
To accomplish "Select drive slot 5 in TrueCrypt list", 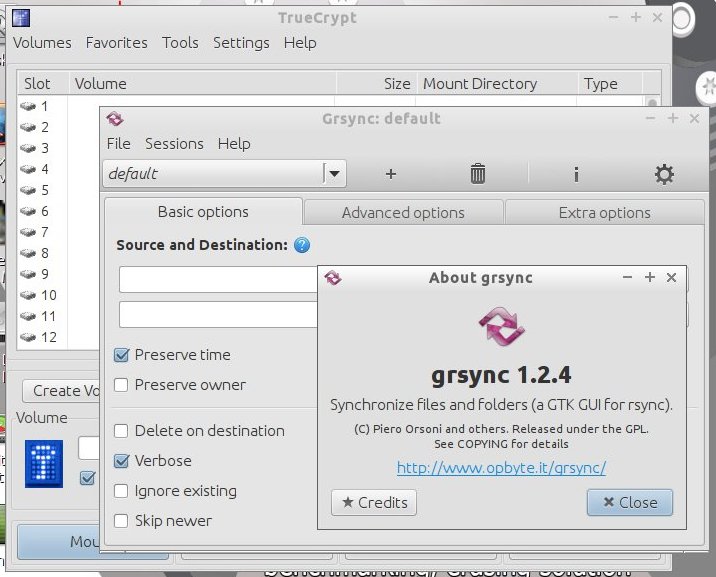I will (35, 190).
